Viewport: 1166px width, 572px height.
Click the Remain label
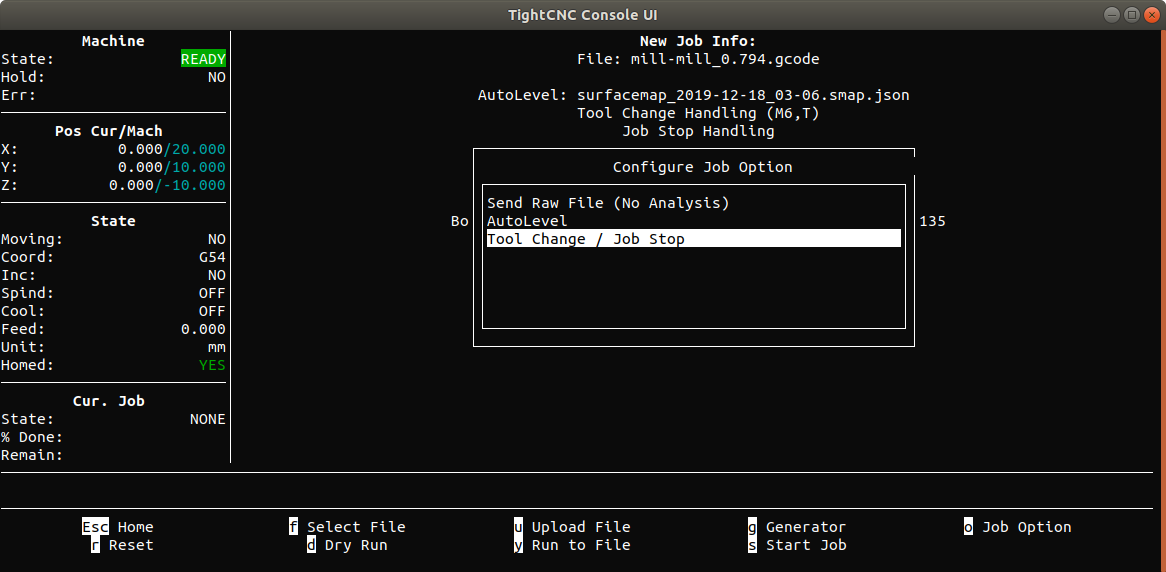pos(32,454)
